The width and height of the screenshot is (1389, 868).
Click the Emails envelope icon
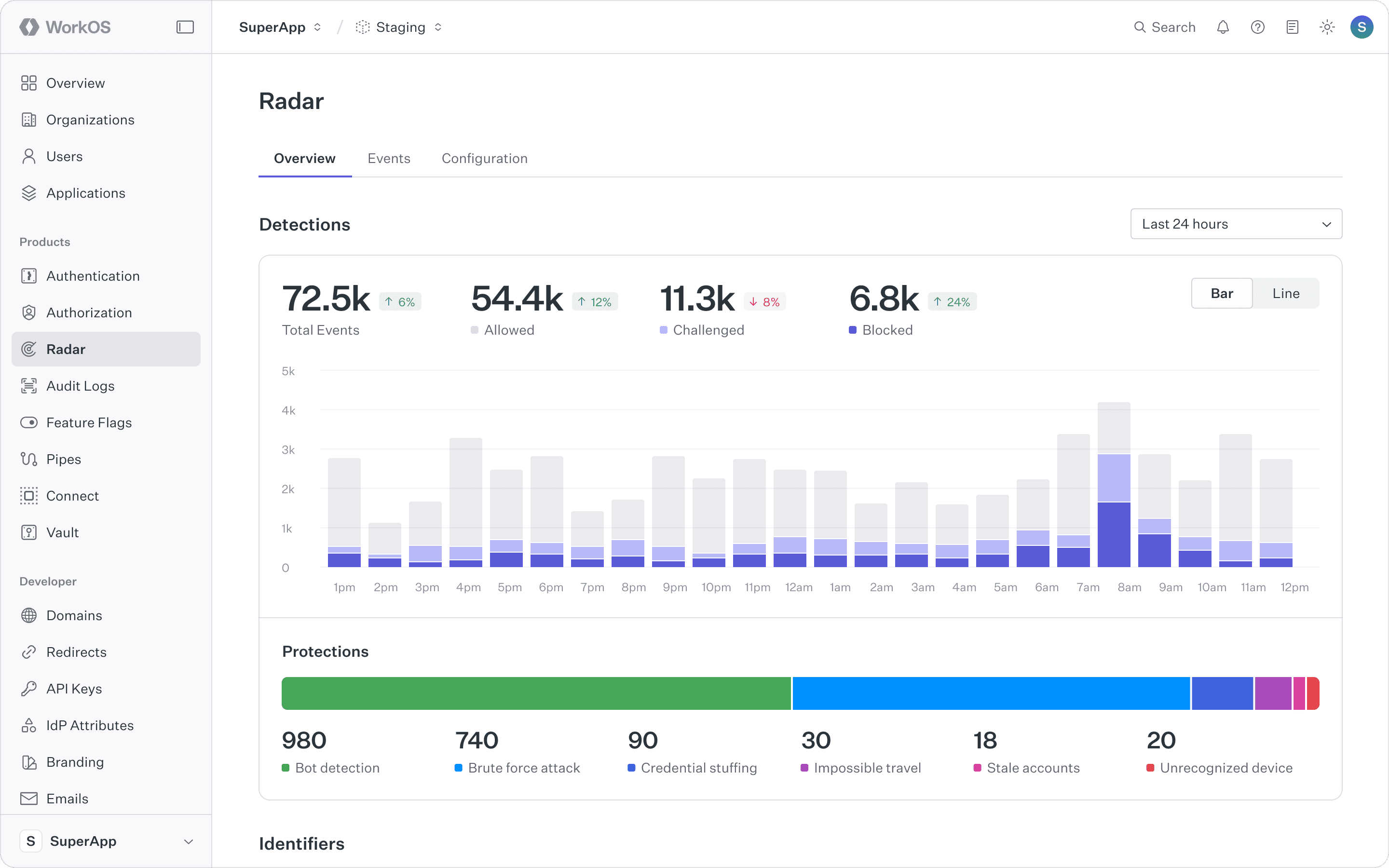click(29, 799)
